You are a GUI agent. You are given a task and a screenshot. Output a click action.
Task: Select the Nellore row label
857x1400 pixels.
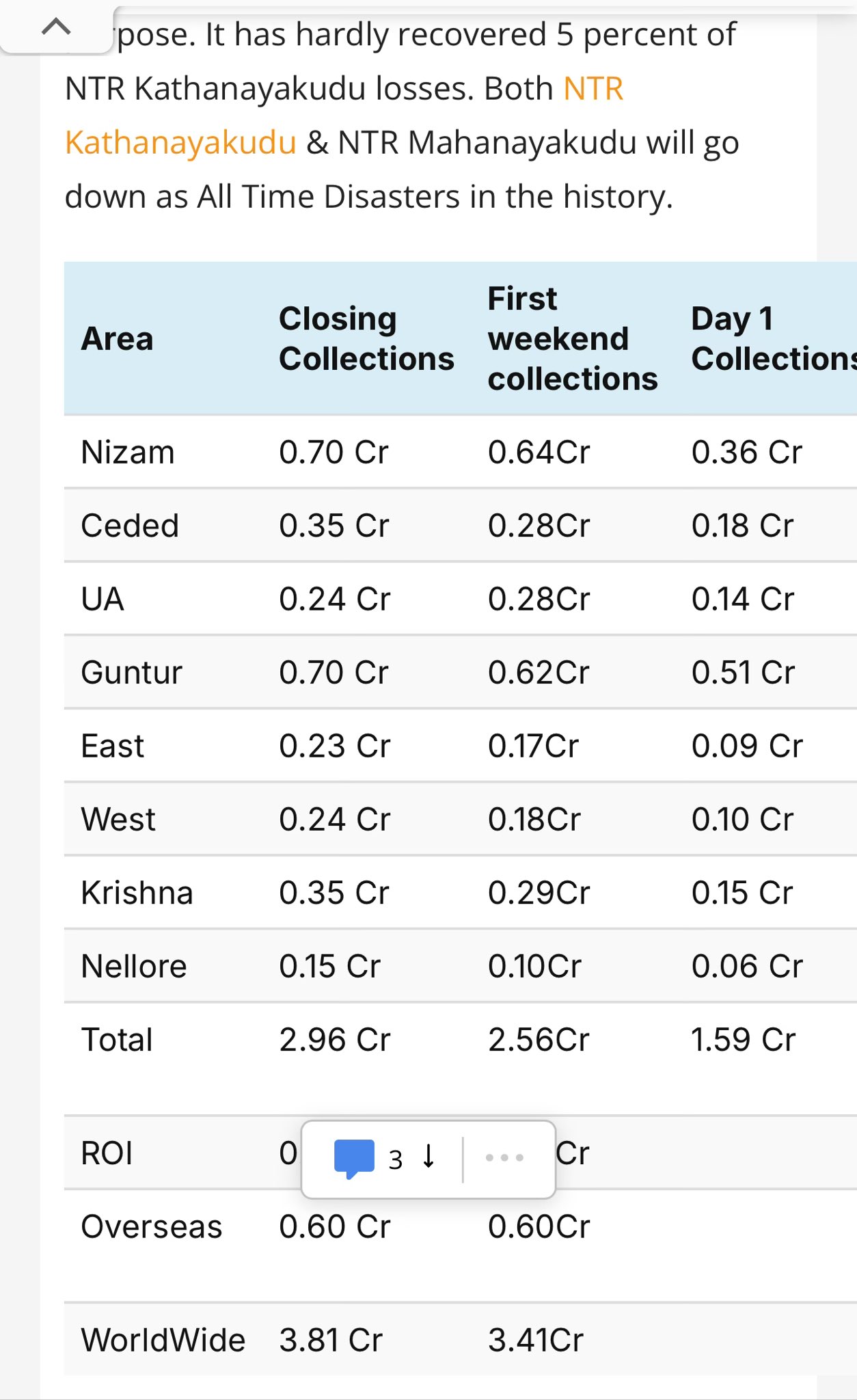tap(134, 967)
